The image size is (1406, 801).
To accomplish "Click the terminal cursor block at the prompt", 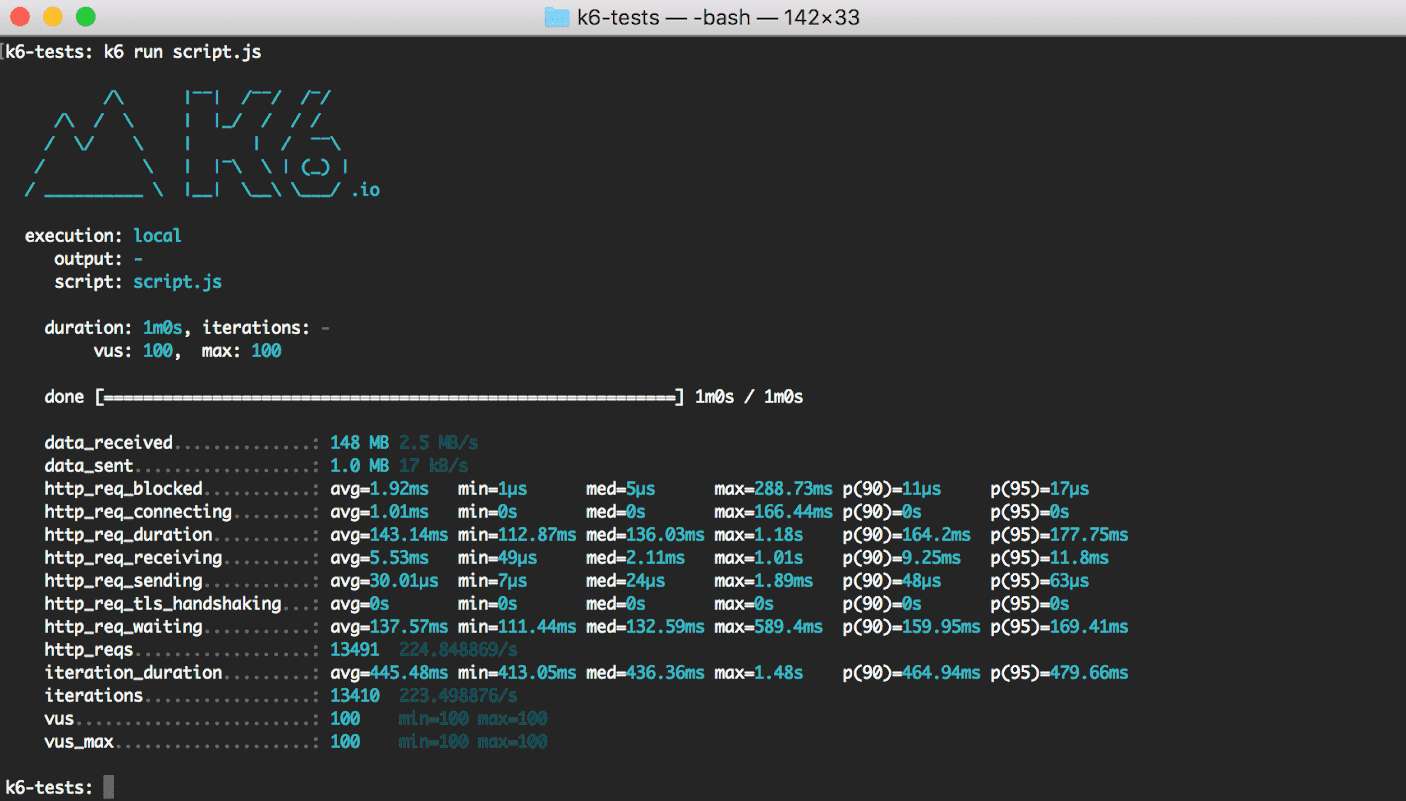I will coord(109,788).
